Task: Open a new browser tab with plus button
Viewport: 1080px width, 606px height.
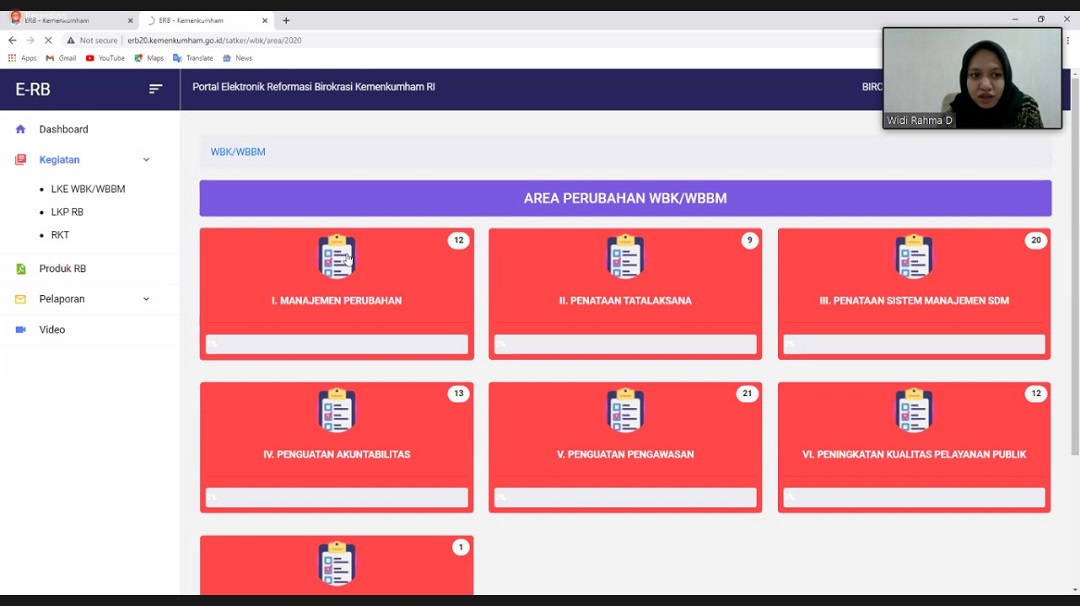Action: 286,20
